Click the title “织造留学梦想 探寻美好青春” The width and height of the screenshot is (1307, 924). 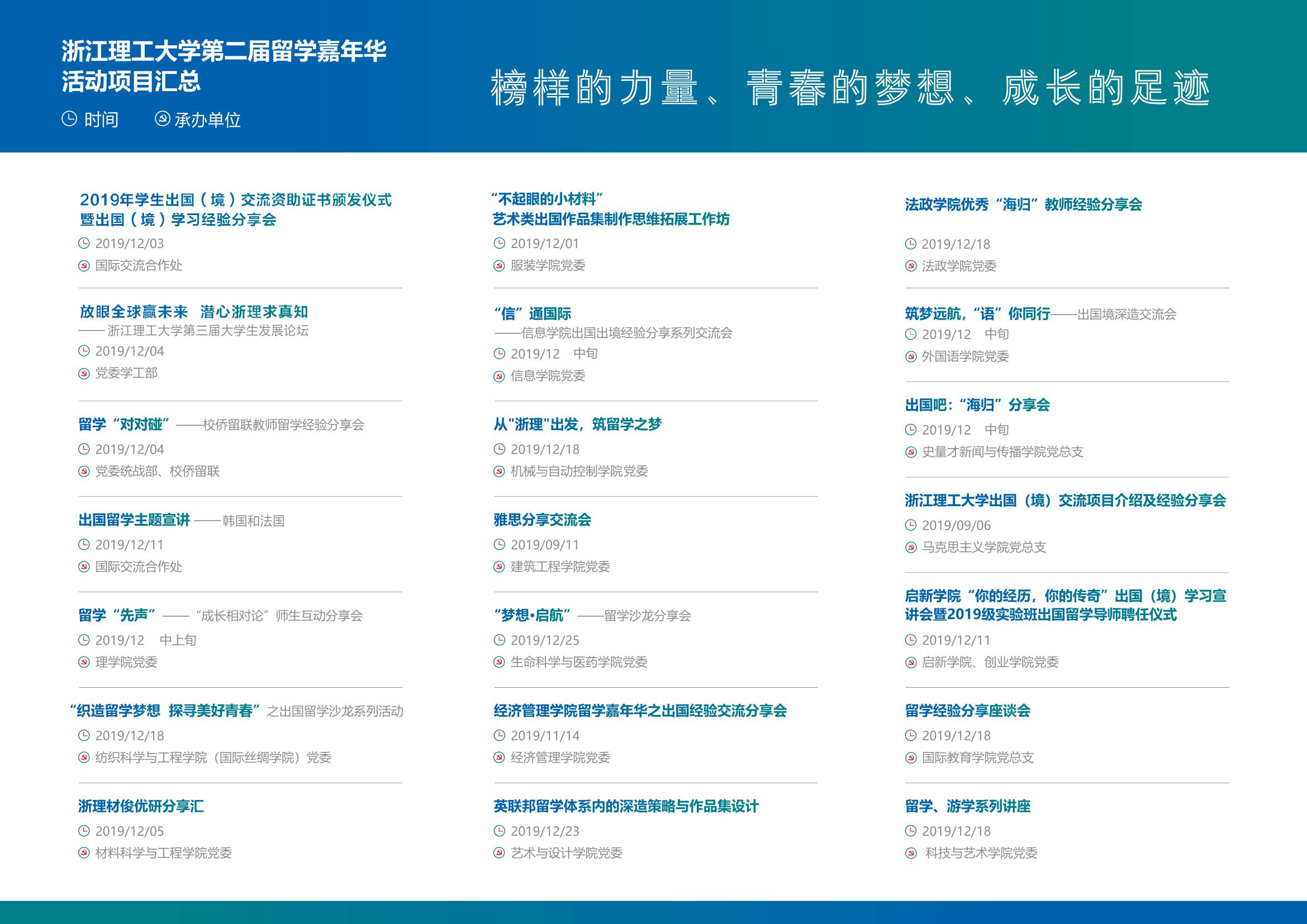pos(164,711)
